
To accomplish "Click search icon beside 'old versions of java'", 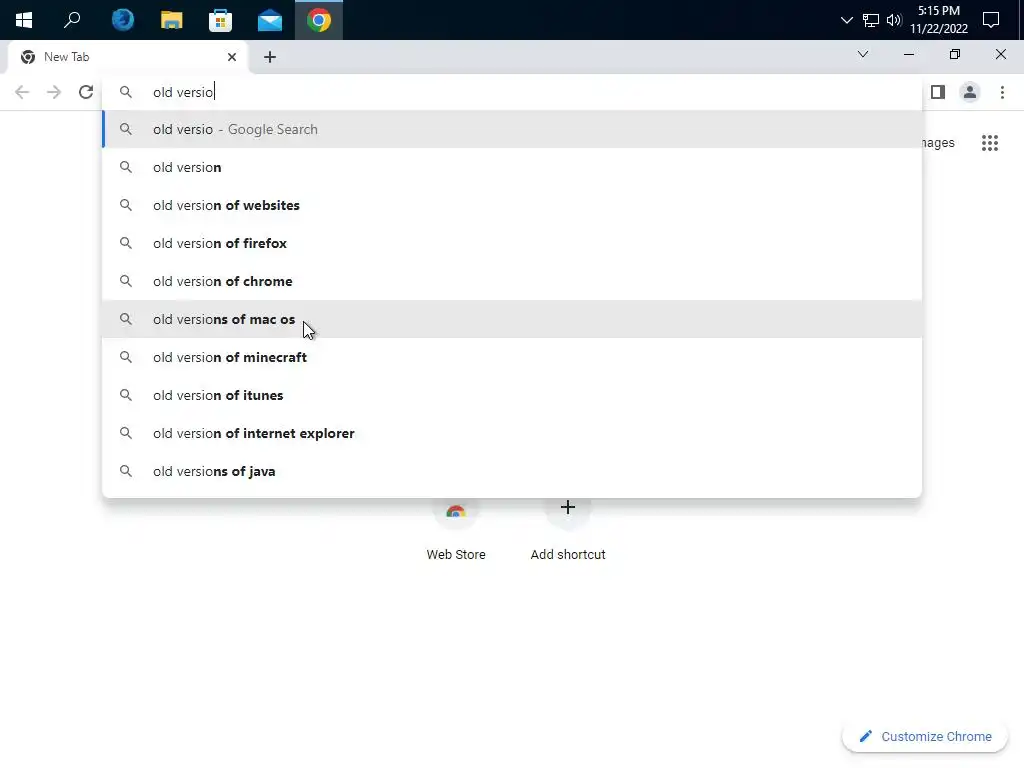I will [126, 471].
